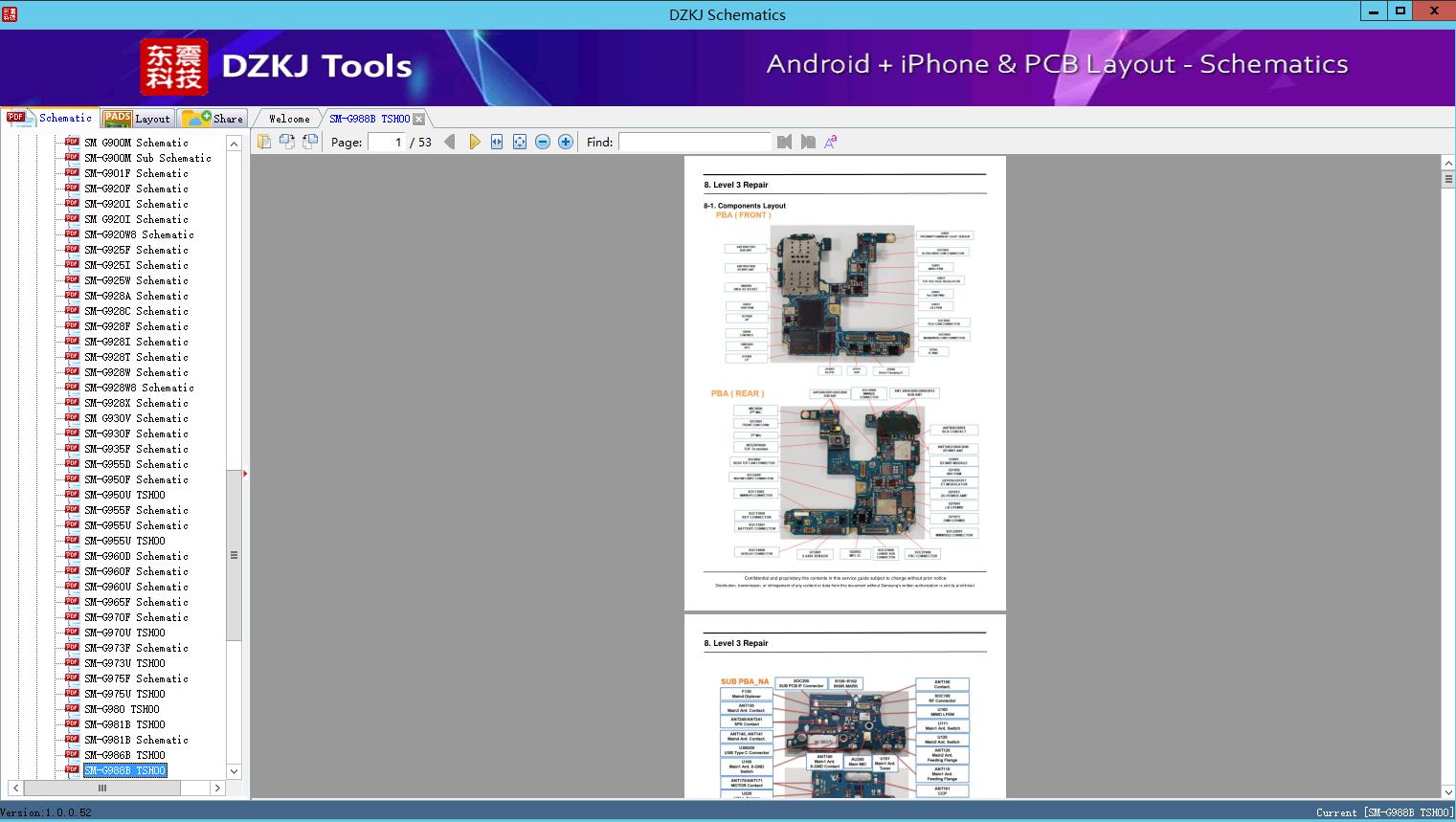Image resolution: width=1456 pixels, height=822 pixels.
Task: Open SM-G930F Schematic in tree
Action: coord(136,433)
